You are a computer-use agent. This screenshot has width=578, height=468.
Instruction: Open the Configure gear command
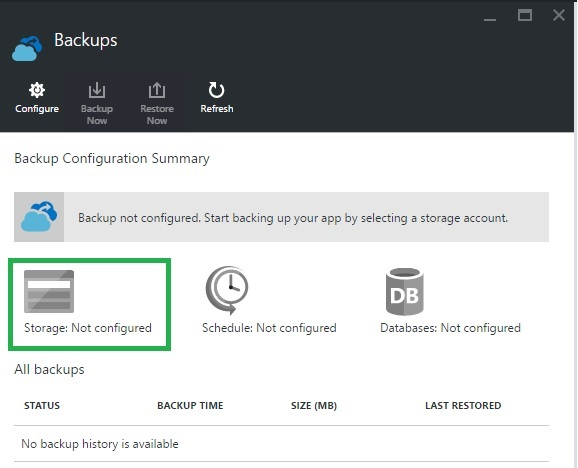[x=37, y=98]
